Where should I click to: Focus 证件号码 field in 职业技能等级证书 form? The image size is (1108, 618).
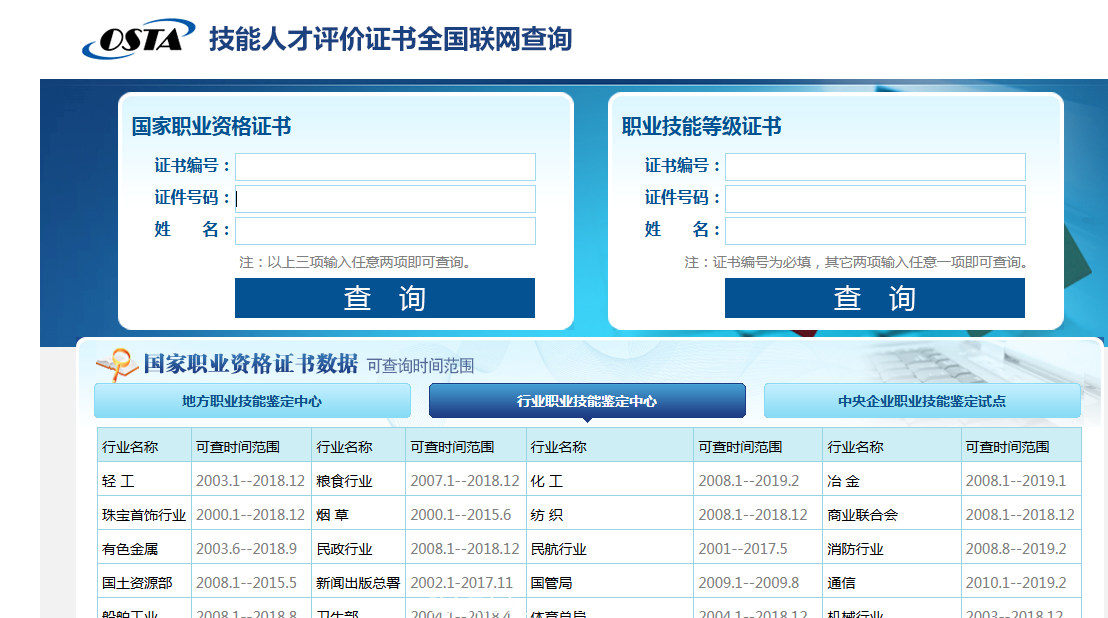point(875,198)
